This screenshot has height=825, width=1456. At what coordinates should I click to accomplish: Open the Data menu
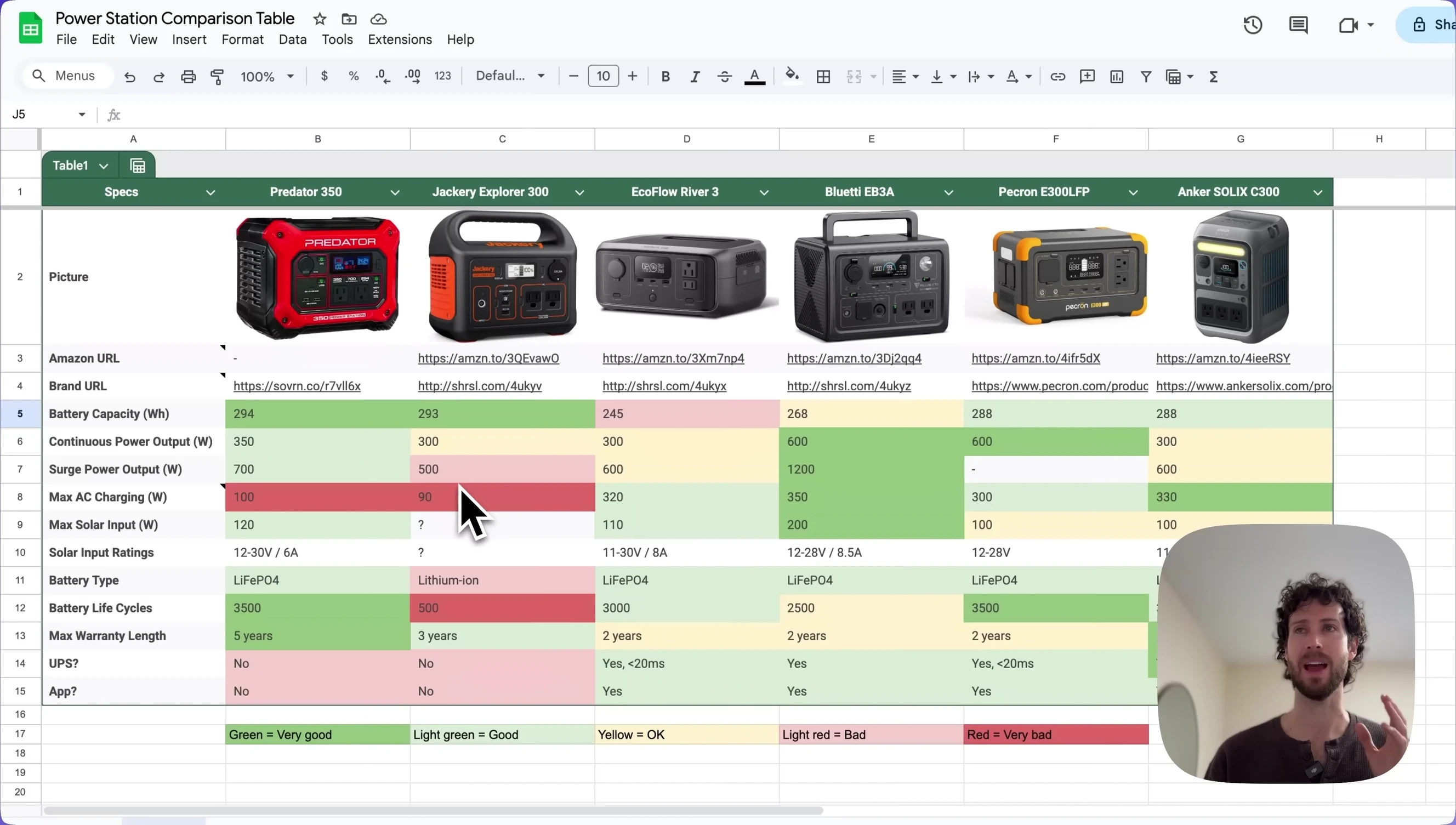(x=292, y=39)
